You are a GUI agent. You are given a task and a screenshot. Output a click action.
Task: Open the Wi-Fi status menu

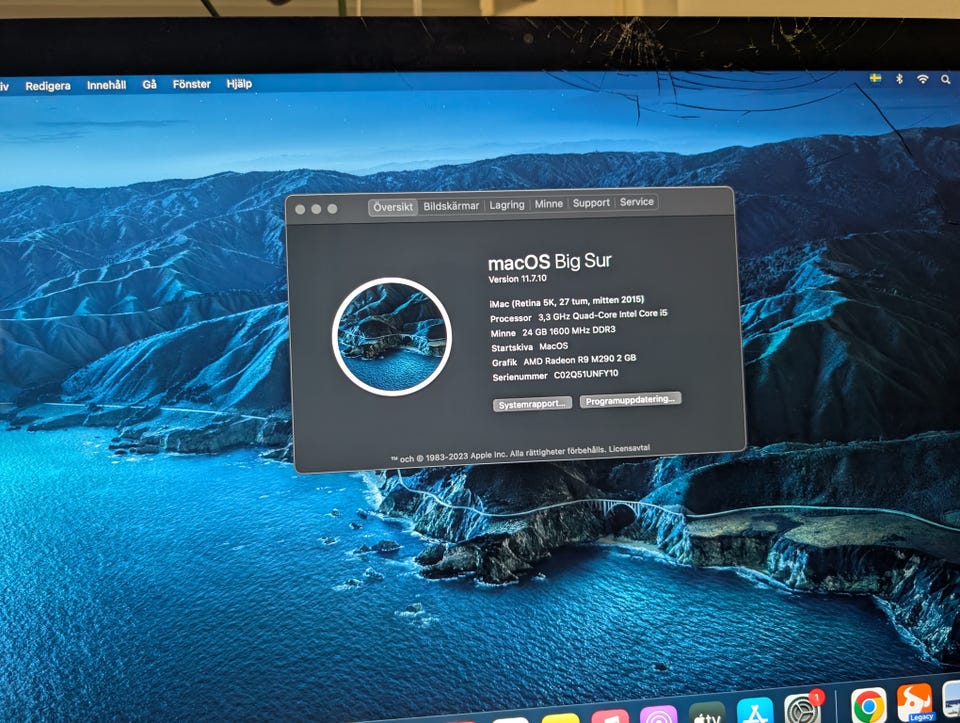click(922, 79)
